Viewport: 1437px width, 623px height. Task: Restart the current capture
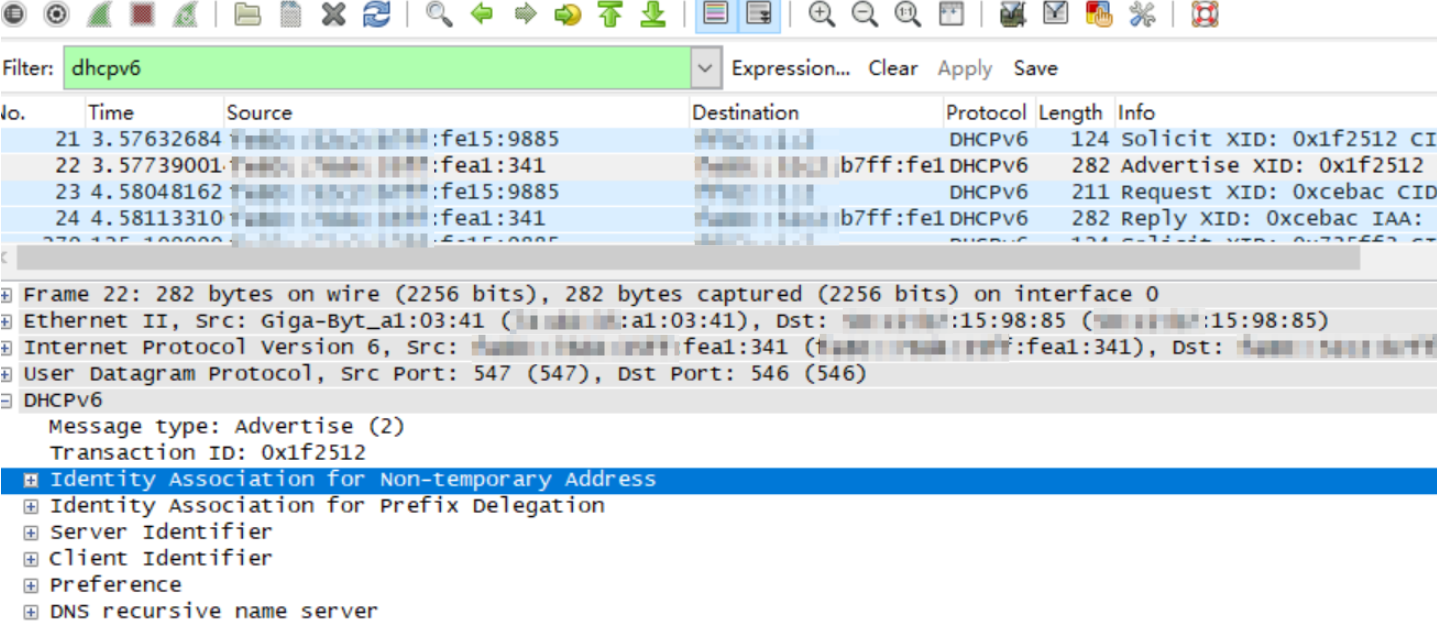(184, 14)
